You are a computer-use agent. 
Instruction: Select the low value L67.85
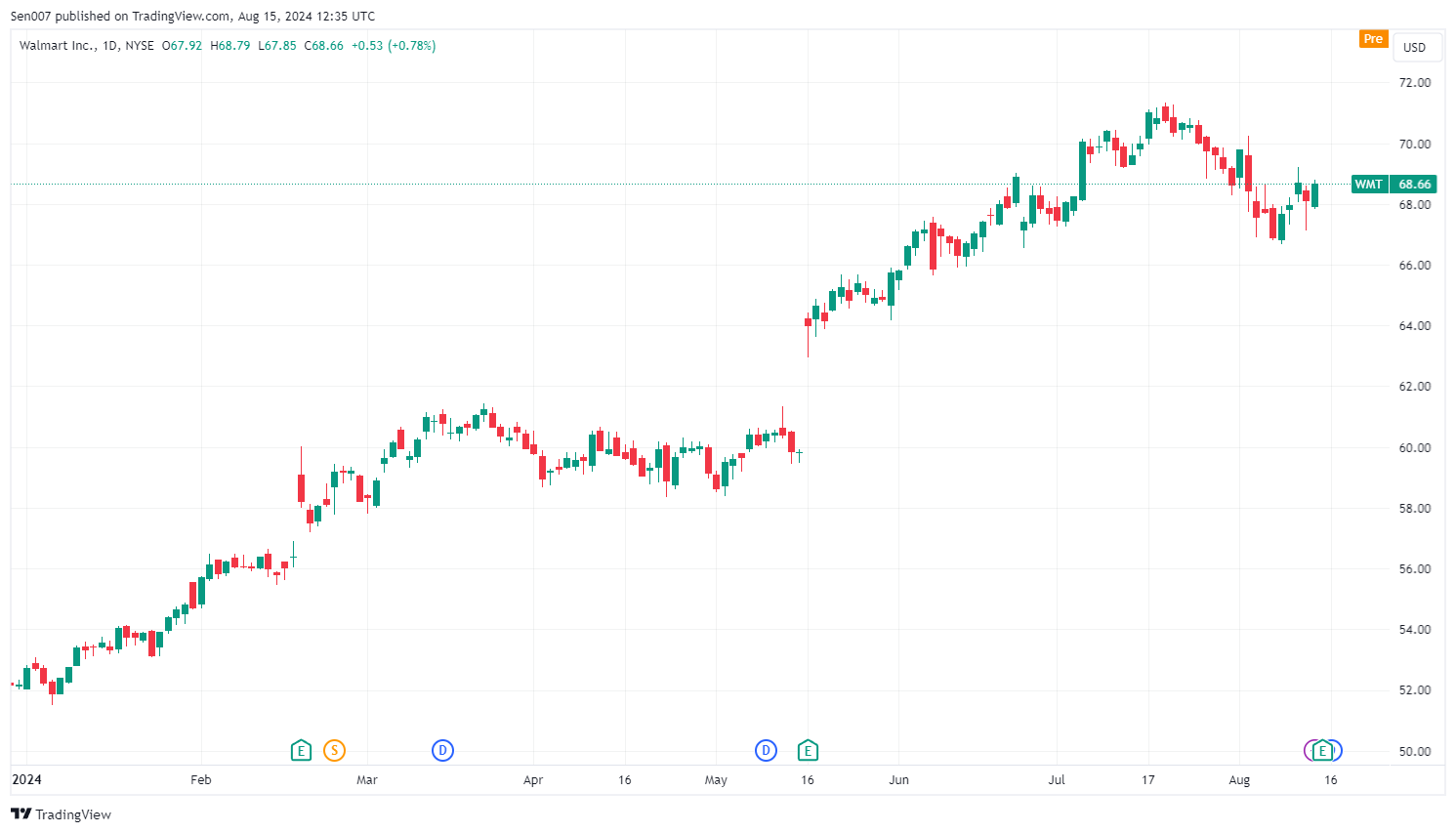tap(277, 45)
